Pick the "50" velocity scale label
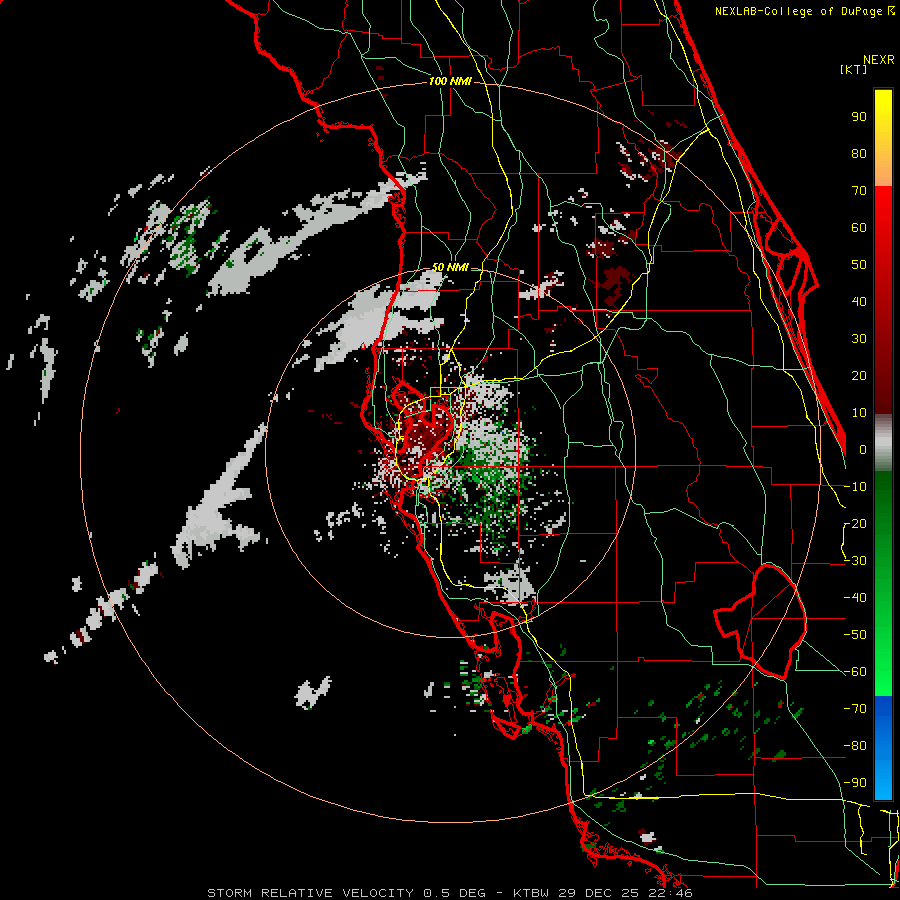The width and height of the screenshot is (900, 900). coord(859,265)
